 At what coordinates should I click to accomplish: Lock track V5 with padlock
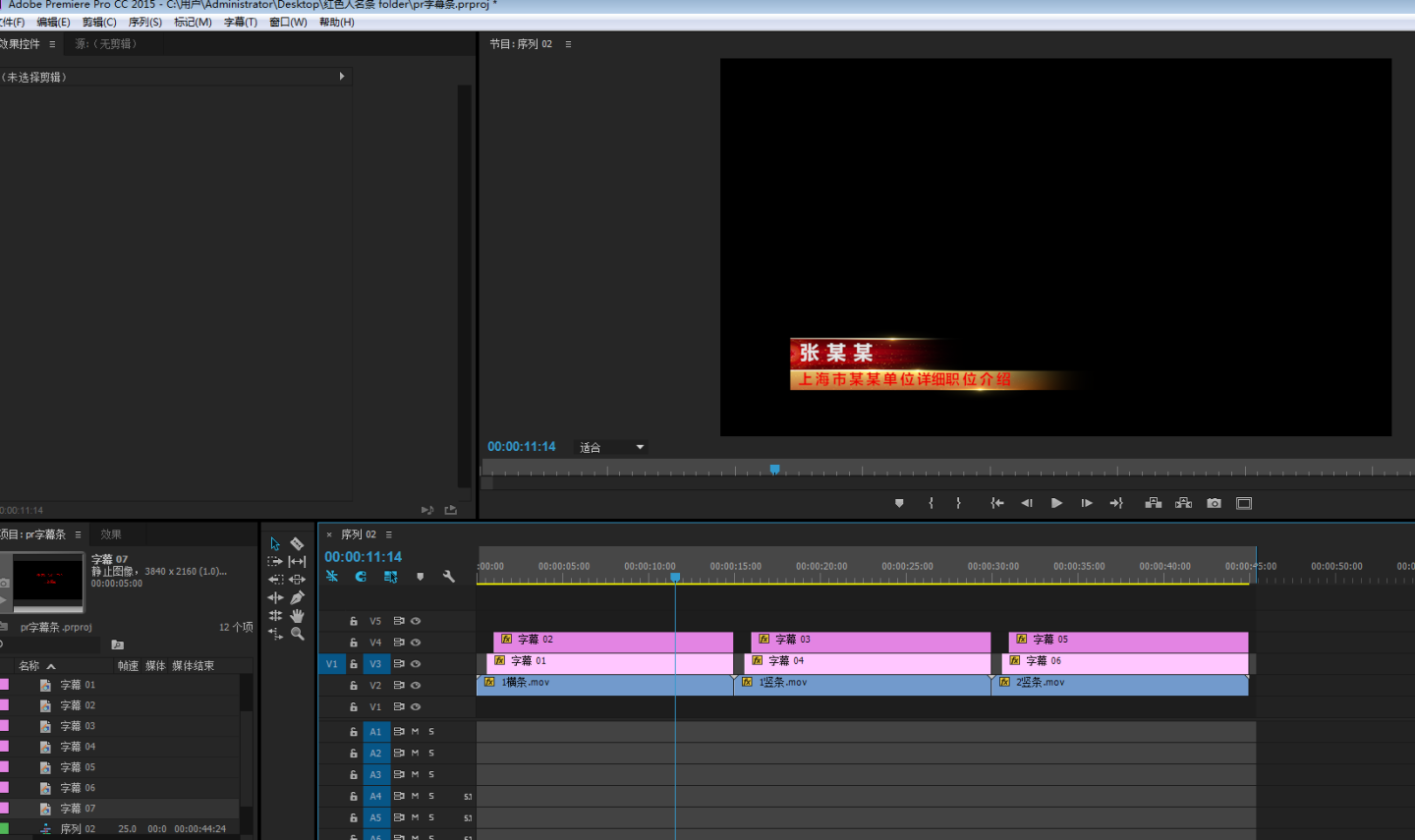[x=354, y=621]
